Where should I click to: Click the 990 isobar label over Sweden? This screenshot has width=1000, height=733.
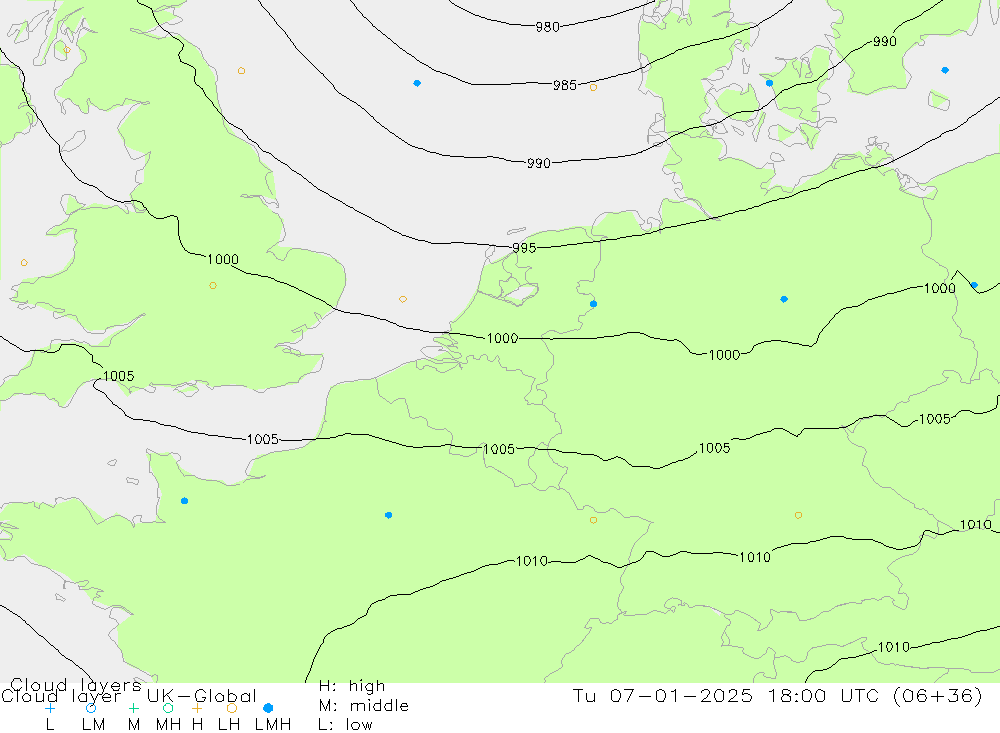pos(885,41)
